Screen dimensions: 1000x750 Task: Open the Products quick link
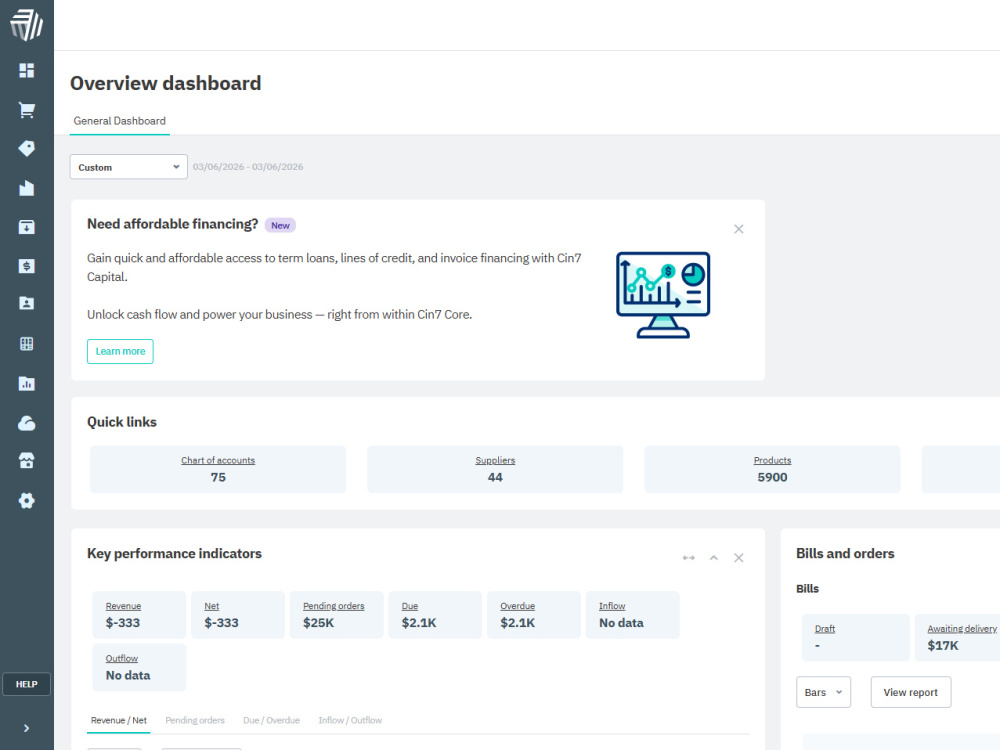(x=772, y=460)
